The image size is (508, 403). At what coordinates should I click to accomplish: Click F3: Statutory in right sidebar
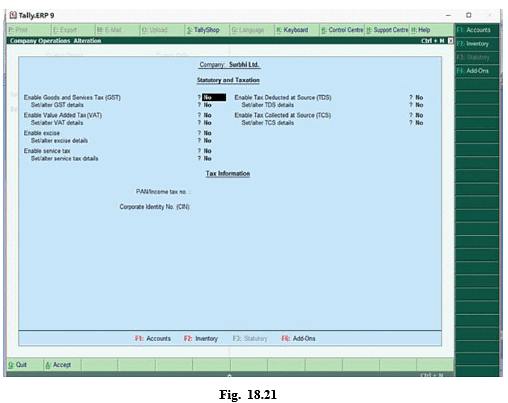[x=477, y=57]
